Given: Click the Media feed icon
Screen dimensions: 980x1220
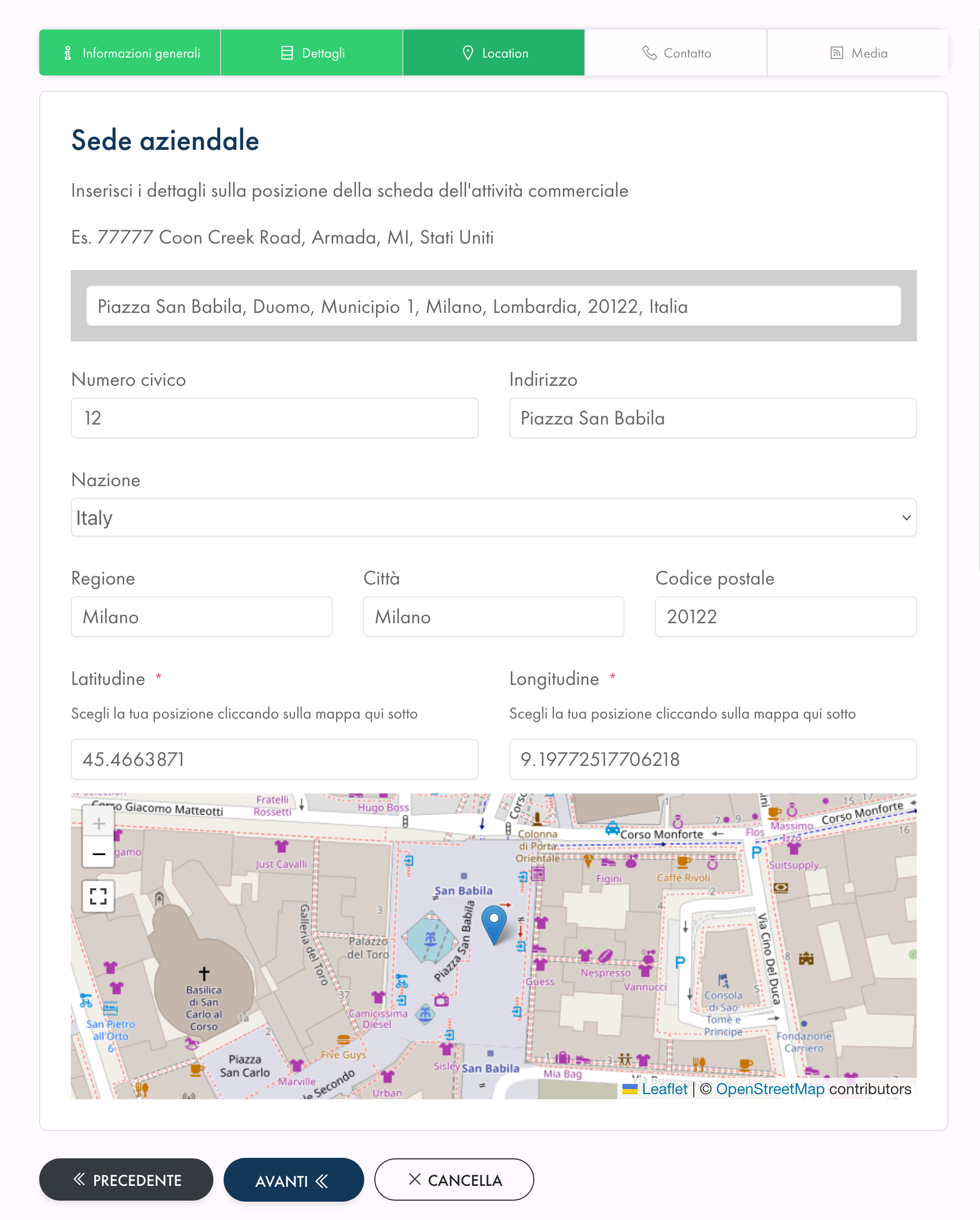Looking at the screenshot, I should (x=836, y=53).
